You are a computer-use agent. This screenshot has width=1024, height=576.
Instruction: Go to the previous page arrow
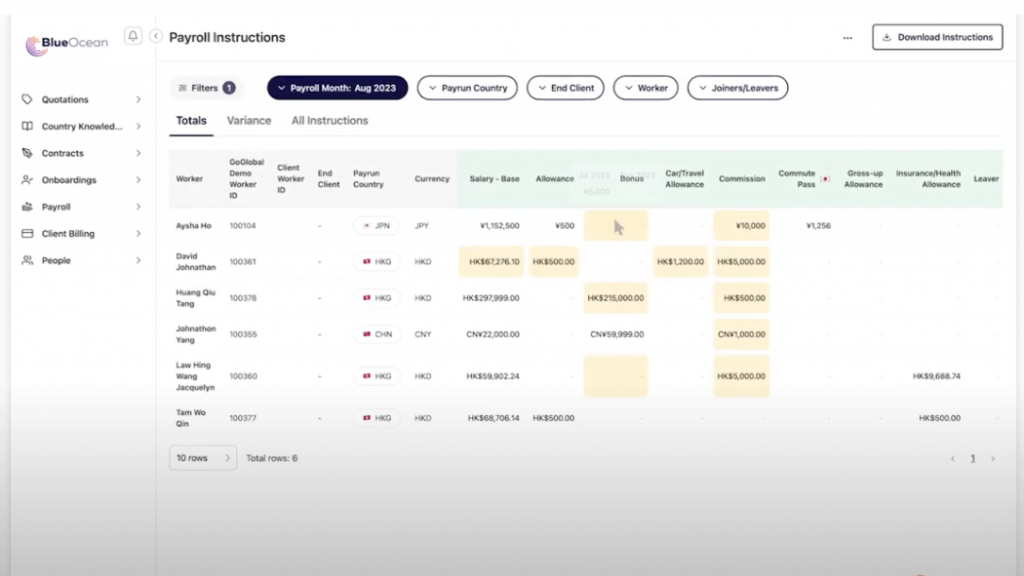(x=953, y=458)
